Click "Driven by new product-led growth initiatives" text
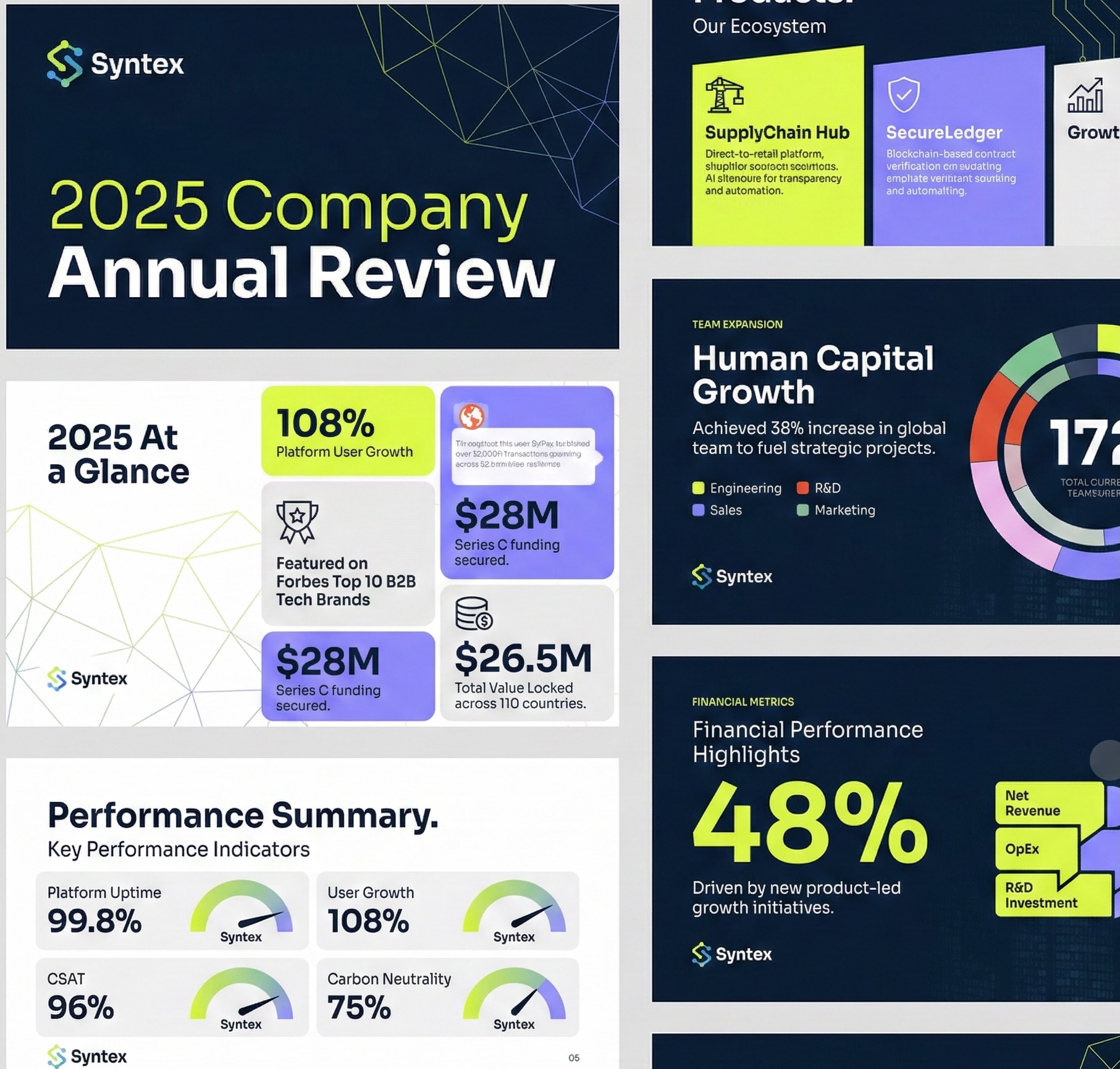 [x=796, y=898]
